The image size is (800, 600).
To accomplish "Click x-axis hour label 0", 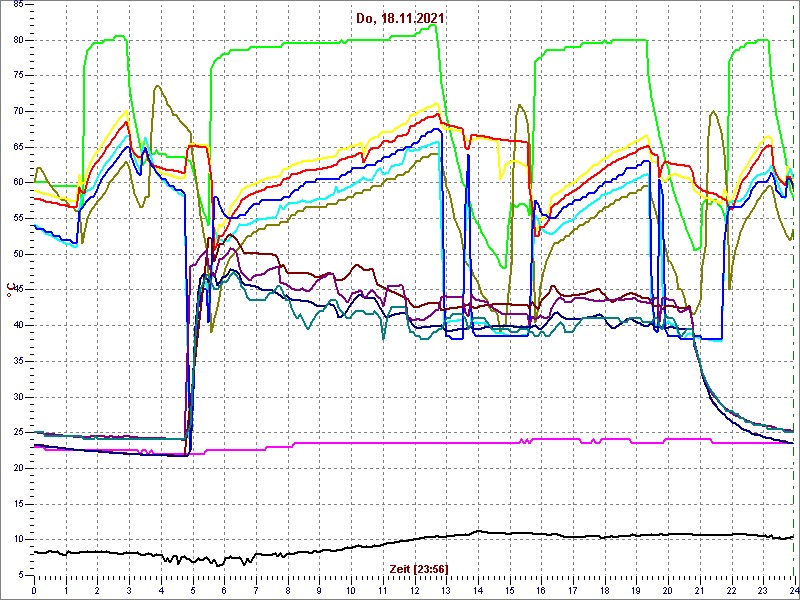I will pos(34,589).
